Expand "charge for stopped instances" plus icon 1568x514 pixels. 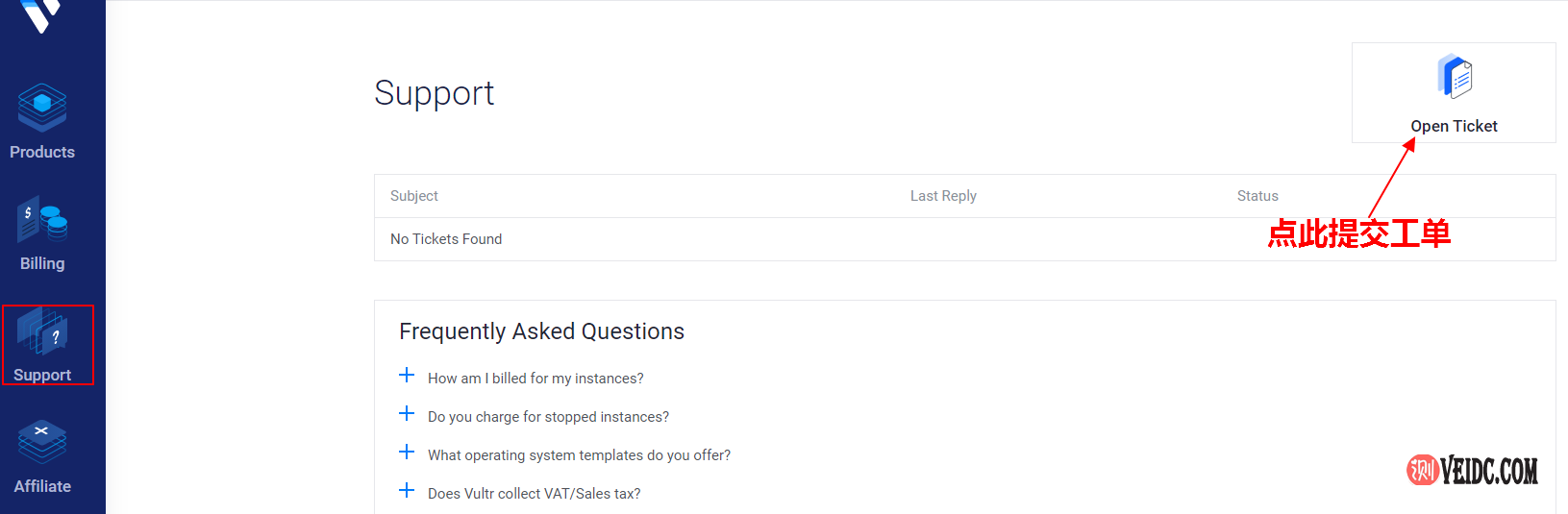(x=407, y=414)
